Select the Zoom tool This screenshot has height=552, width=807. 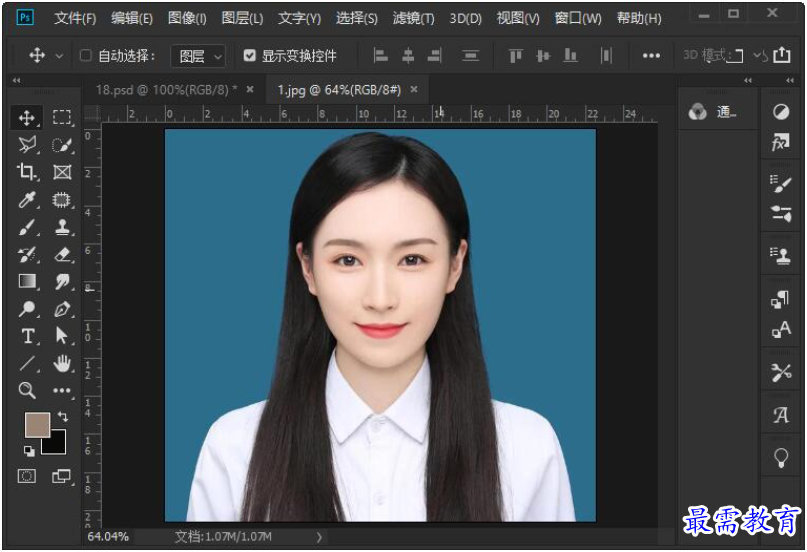(27, 390)
